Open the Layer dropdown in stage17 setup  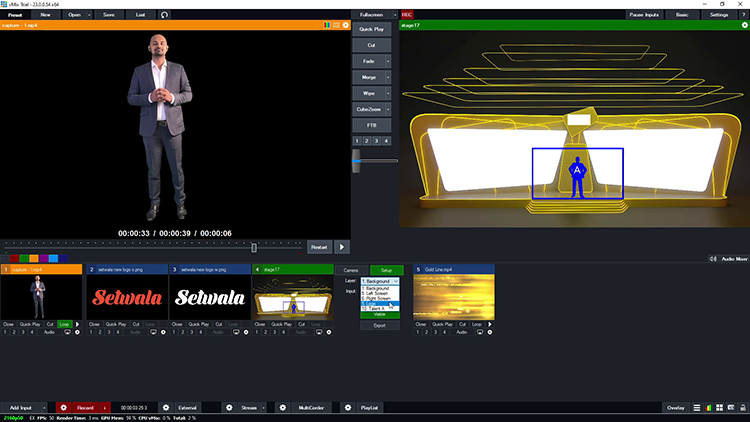pyautogui.click(x=380, y=281)
